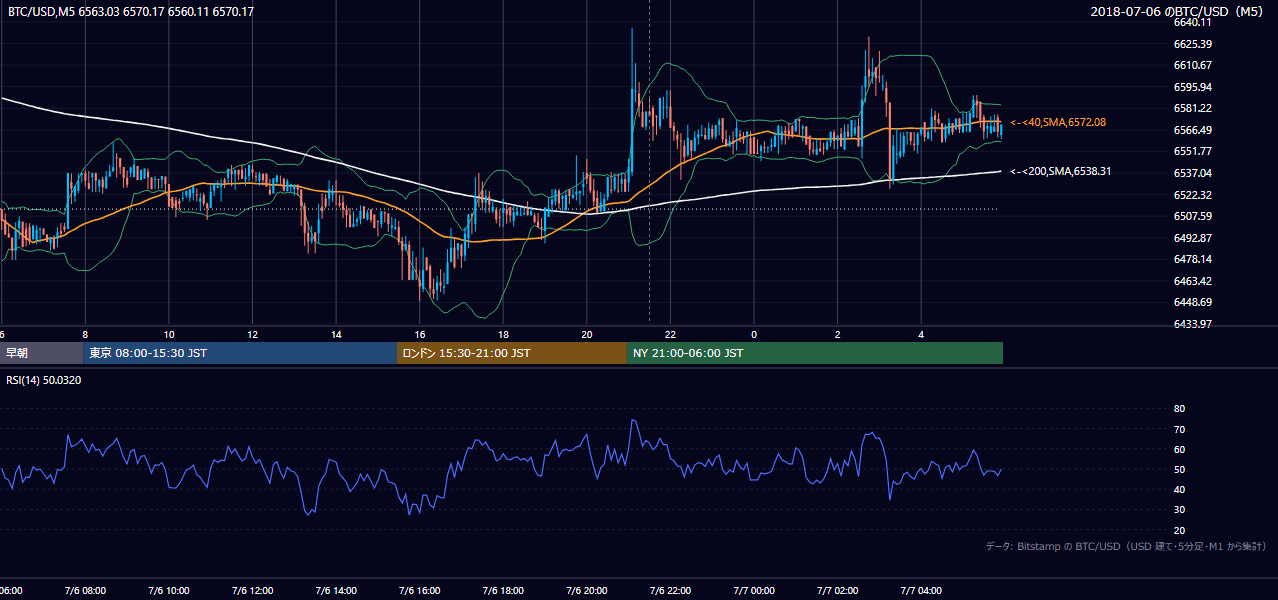
Task: Click RSI scale value 50
Action: 1179,469
